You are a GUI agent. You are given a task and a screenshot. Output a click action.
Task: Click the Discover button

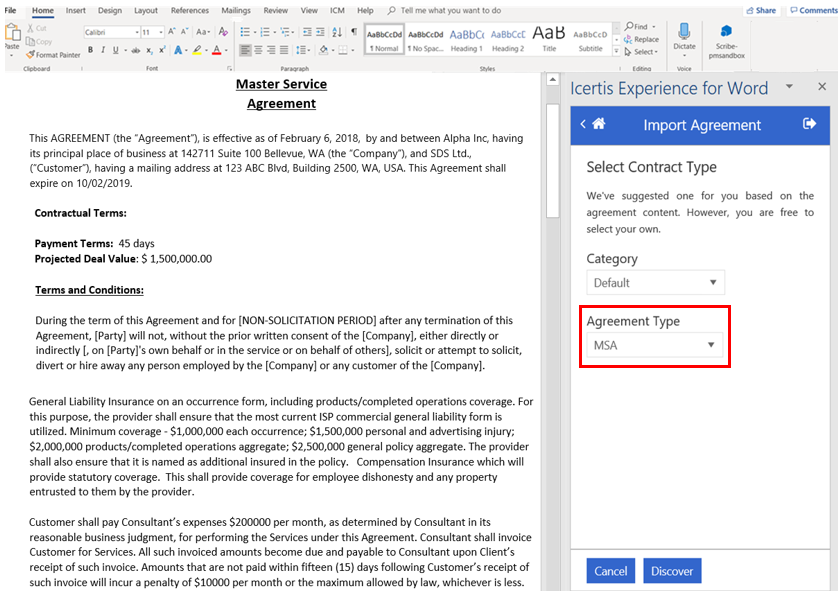(x=671, y=571)
